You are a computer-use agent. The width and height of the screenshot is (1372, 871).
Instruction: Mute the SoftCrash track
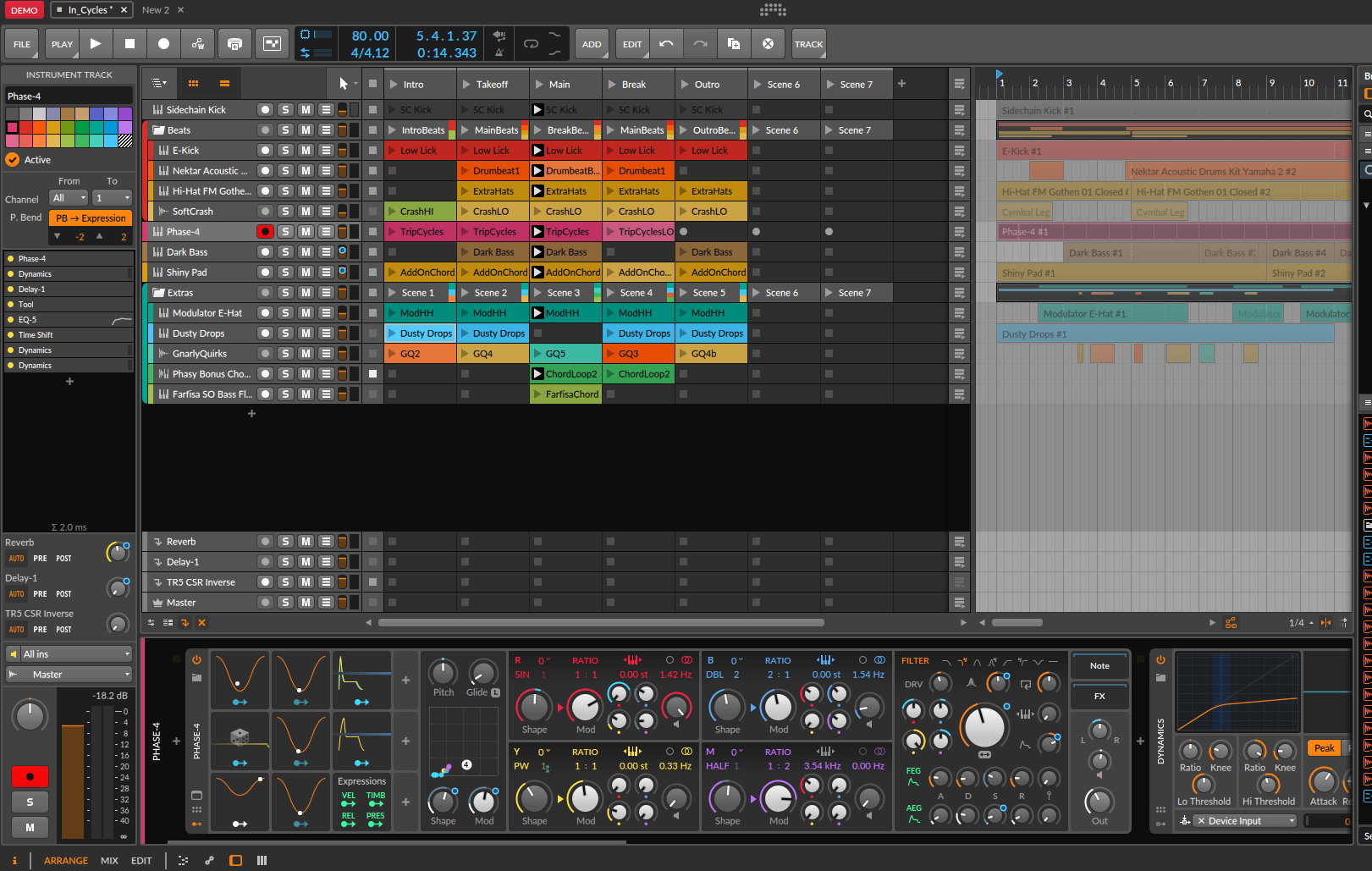pyautogui.click(x=306, y=212)
